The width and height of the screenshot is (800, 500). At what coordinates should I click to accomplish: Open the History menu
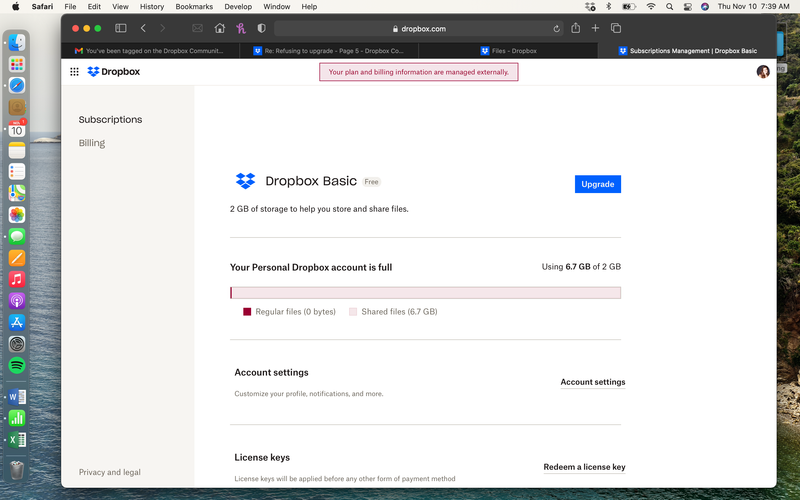(x=152, y=7)
